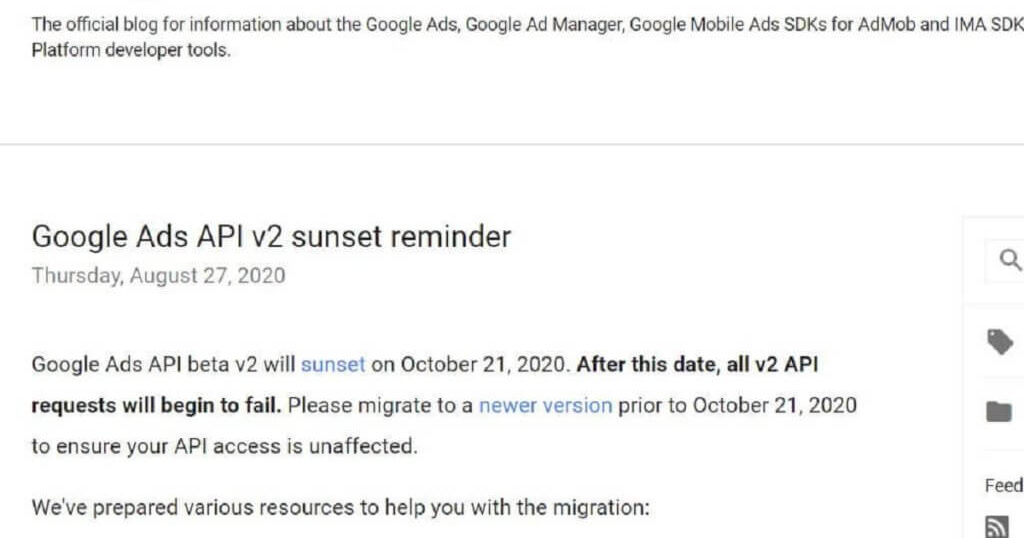This screenshot has width=1024, height=538.
Task: Open the "sunset" hyperlink
Action: [x=333, y=364]
